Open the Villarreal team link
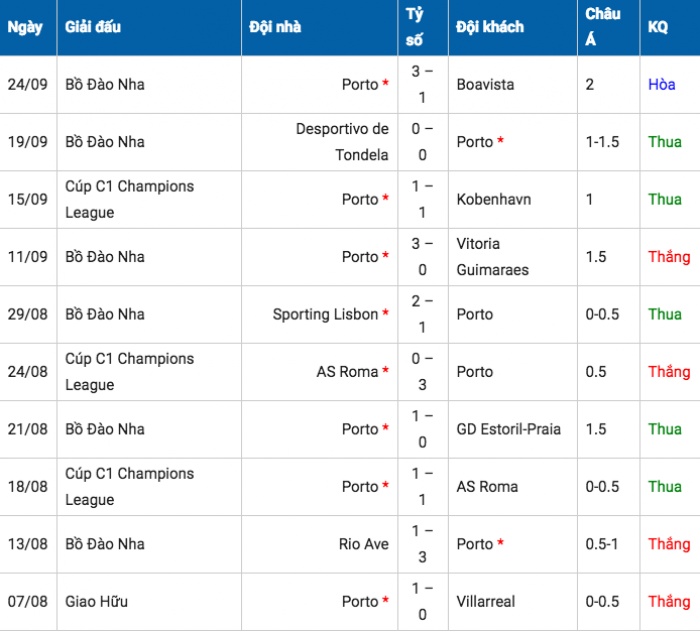The image size is (700, 632). click(486, 602)
